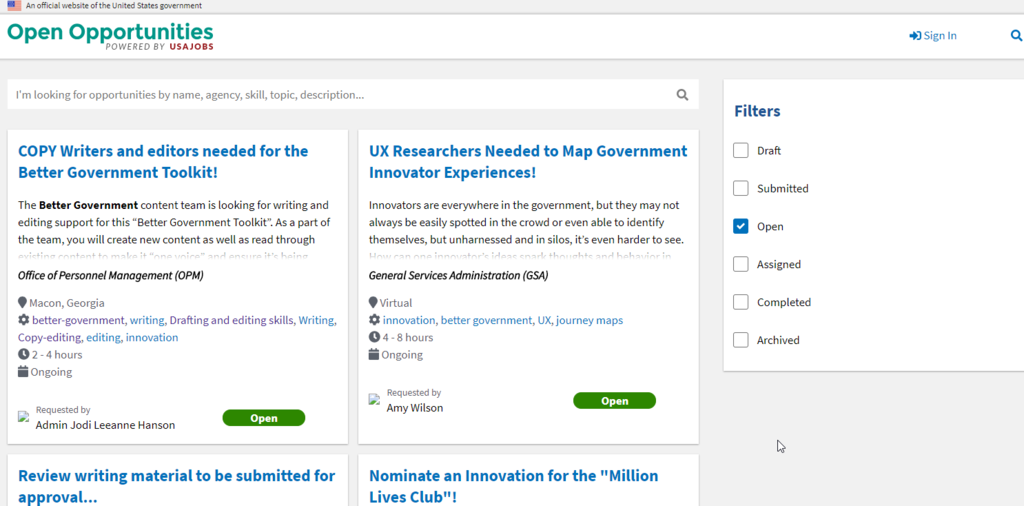Viewport: 1024px width, 506px height.
Task: Click Admin Jodi Leeanne Hanson avatar image
Action: tap(24, 417)
